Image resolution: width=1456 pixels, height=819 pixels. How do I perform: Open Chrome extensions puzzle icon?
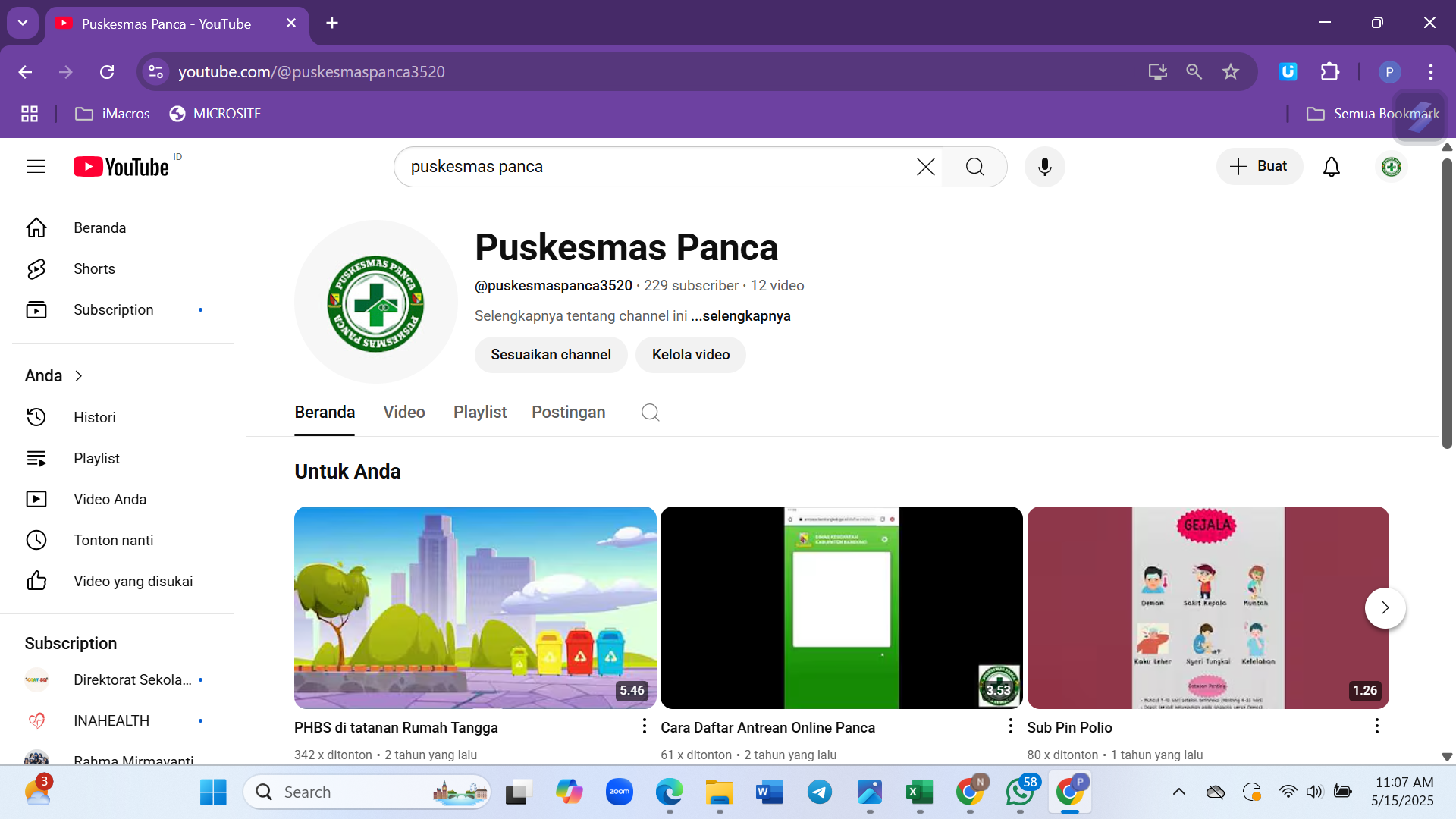click(x=1329, y=71)
